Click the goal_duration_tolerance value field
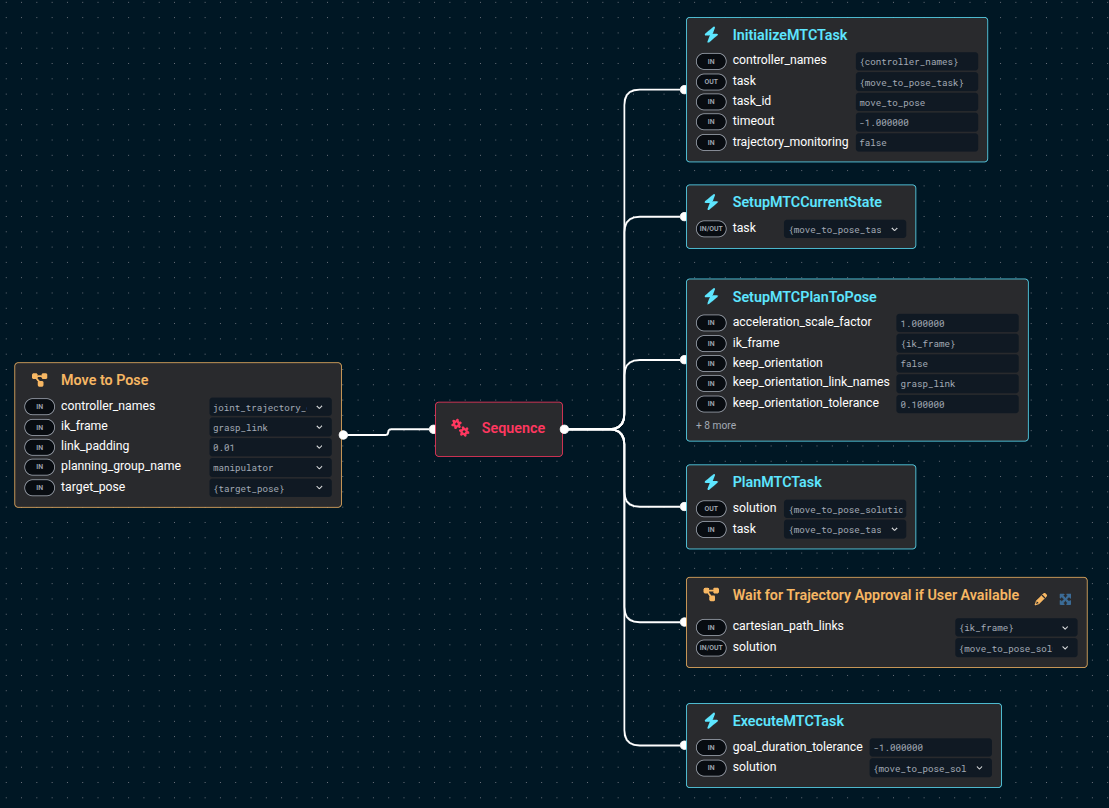This screenshot has height=808, width=1109. 930,747
